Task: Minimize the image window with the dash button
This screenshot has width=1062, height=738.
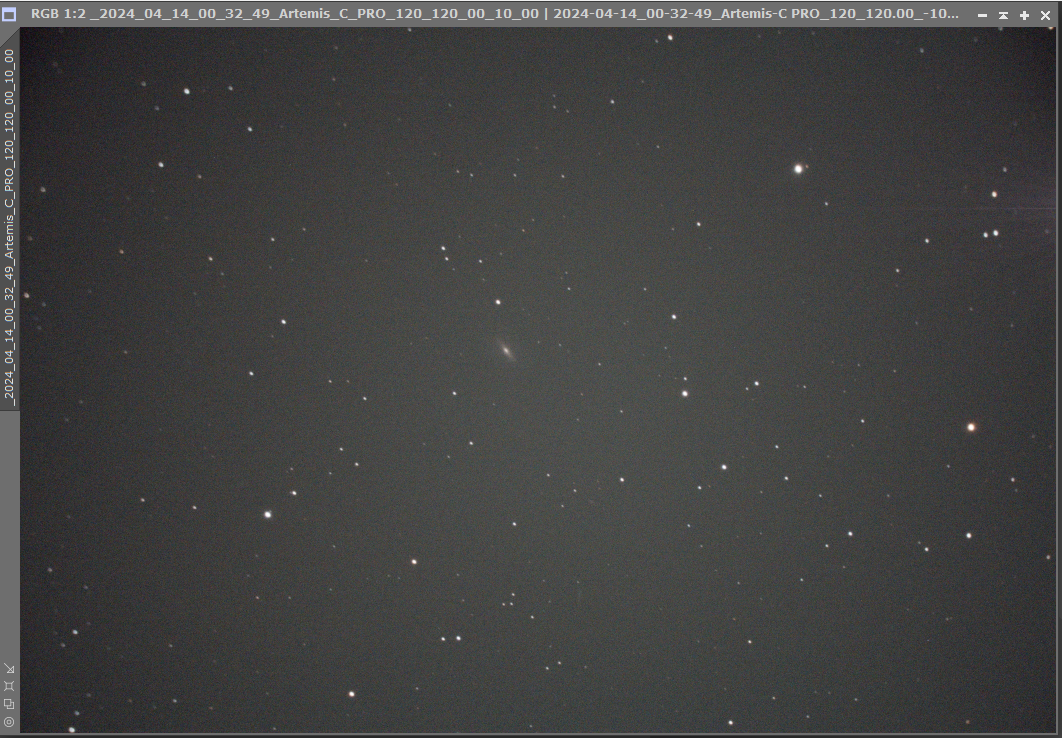Action: pos(982,15)
